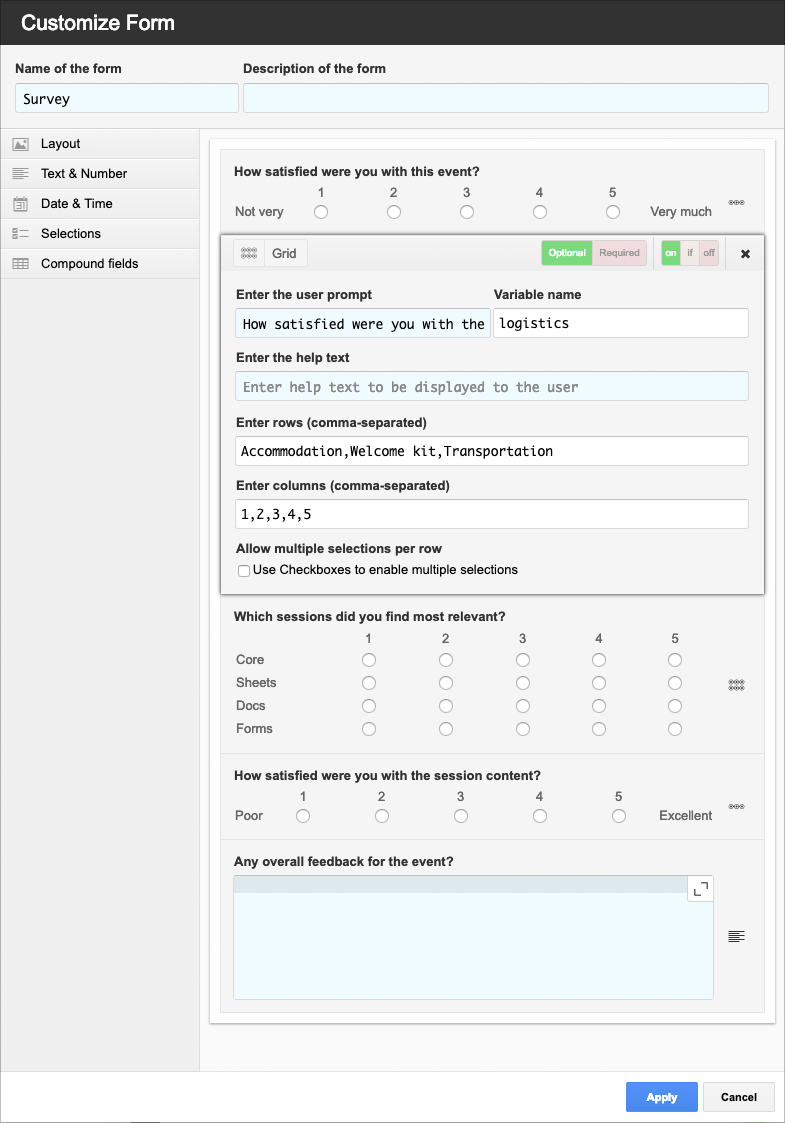This screenshot has height=1123, width=785.
Task: Click the Cancel button
Action: 738,1097
